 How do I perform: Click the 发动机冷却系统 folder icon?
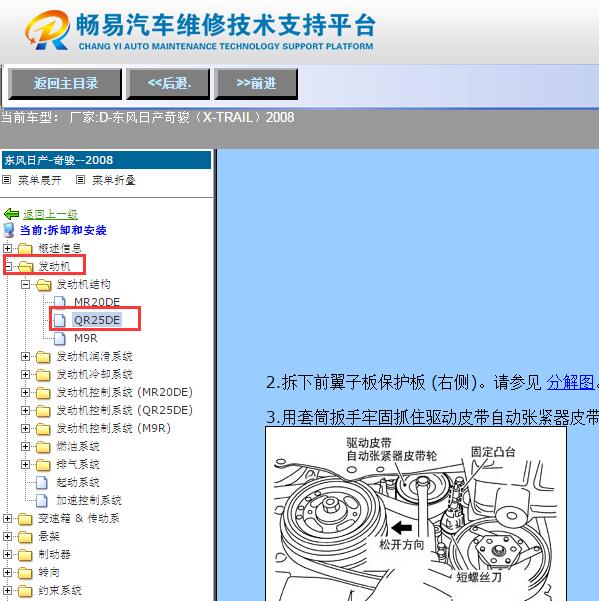[x=43, y=375]
